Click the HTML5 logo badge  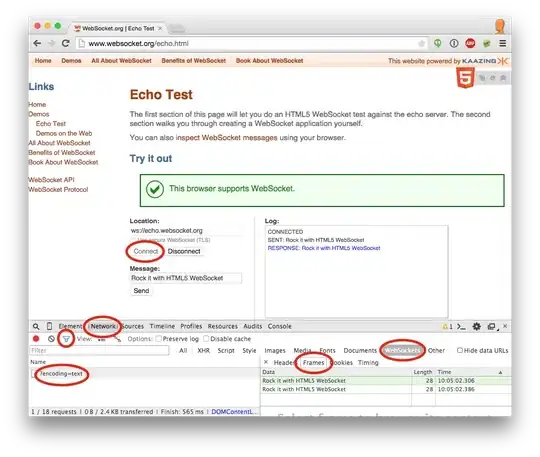465,78
